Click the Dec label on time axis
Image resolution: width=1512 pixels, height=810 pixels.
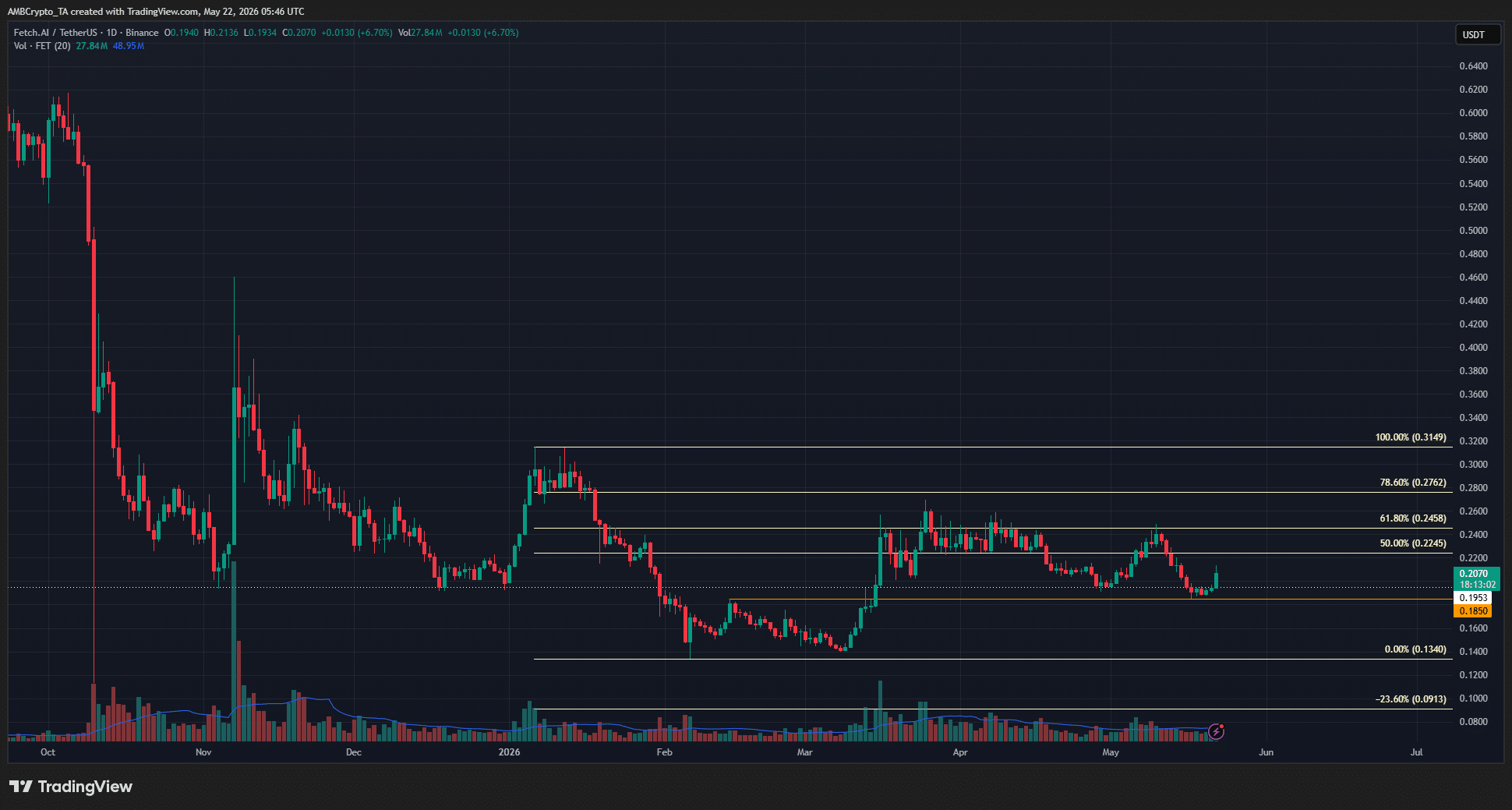354,752
